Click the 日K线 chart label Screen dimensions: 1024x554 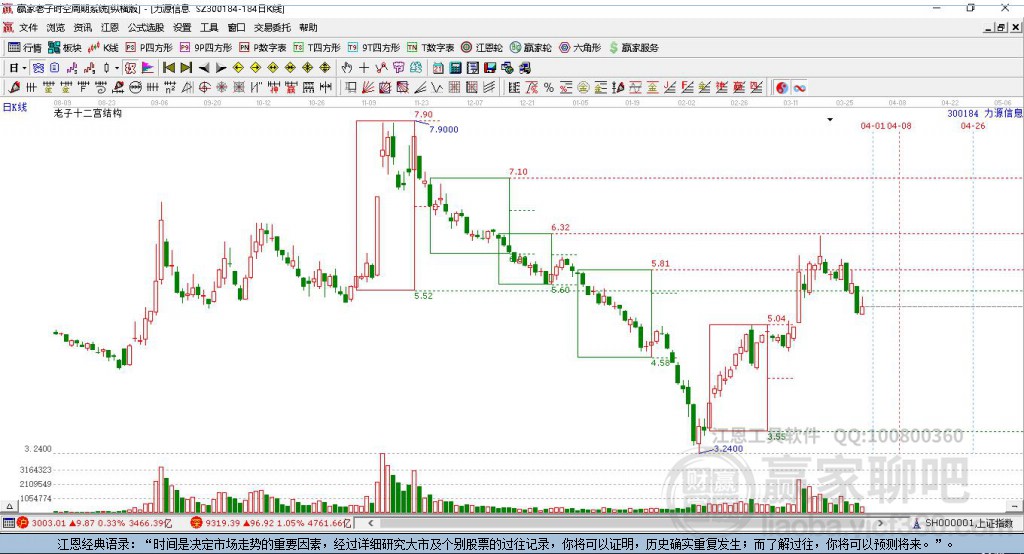[14, 107]
